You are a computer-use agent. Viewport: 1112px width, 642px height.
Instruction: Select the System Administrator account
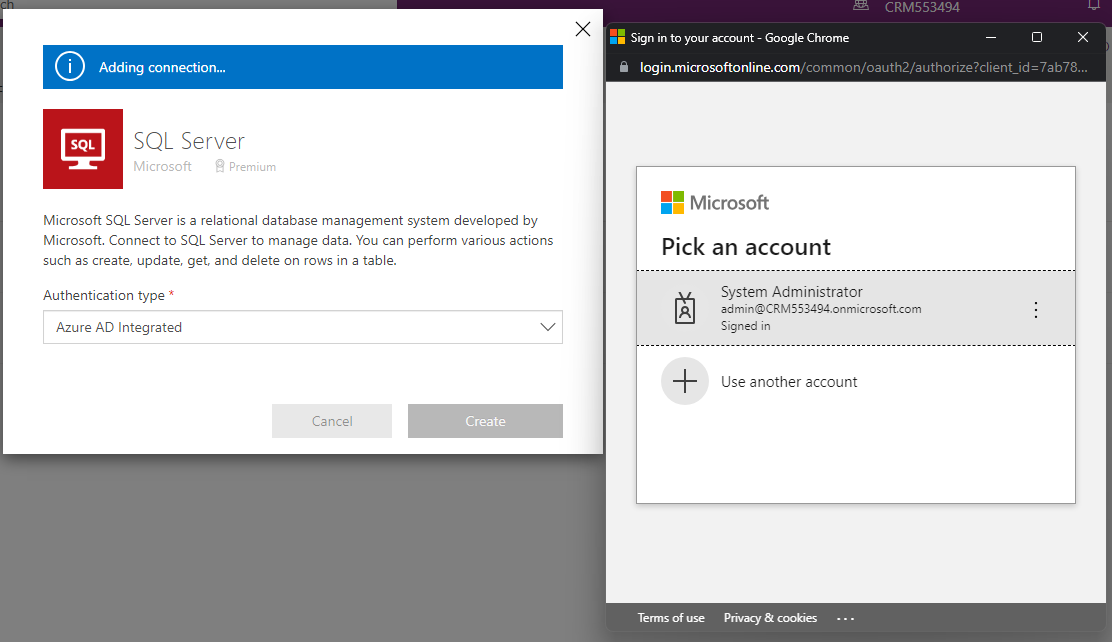tap(820, 308)
